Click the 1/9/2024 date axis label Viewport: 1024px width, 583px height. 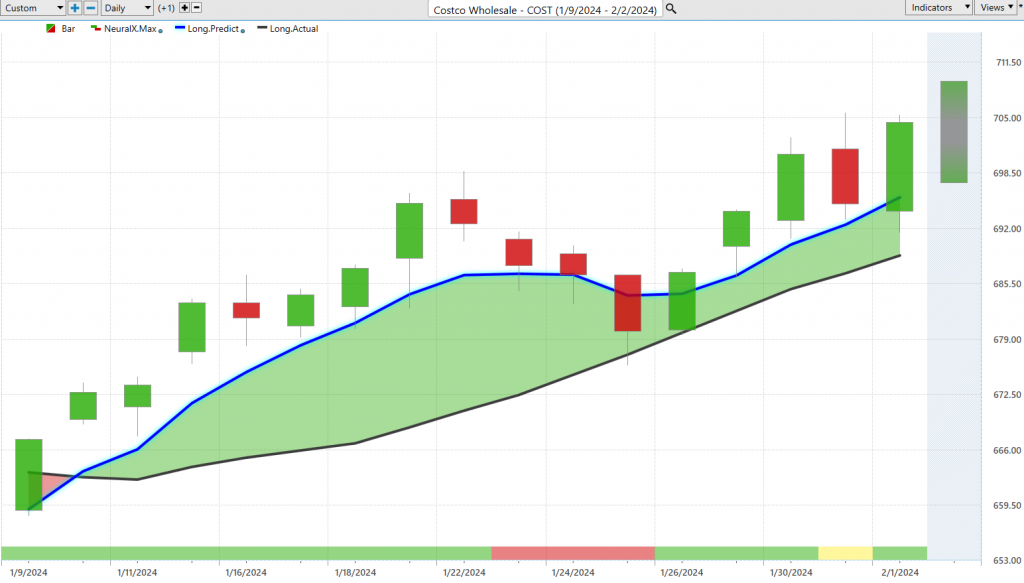(29, 573)
